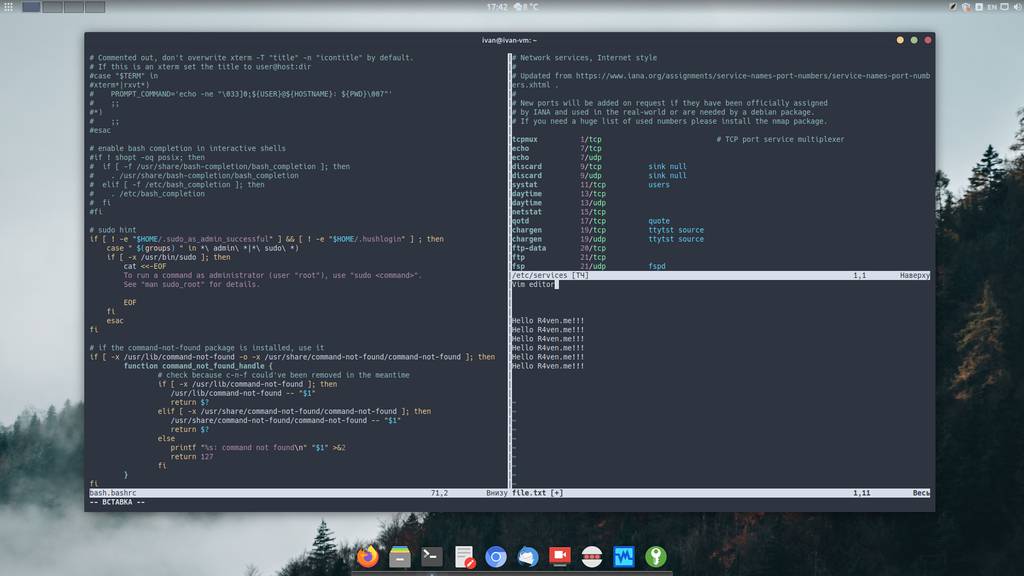
Task: Open the text editor with red pencil badge
Action: (x=462, y=557)
